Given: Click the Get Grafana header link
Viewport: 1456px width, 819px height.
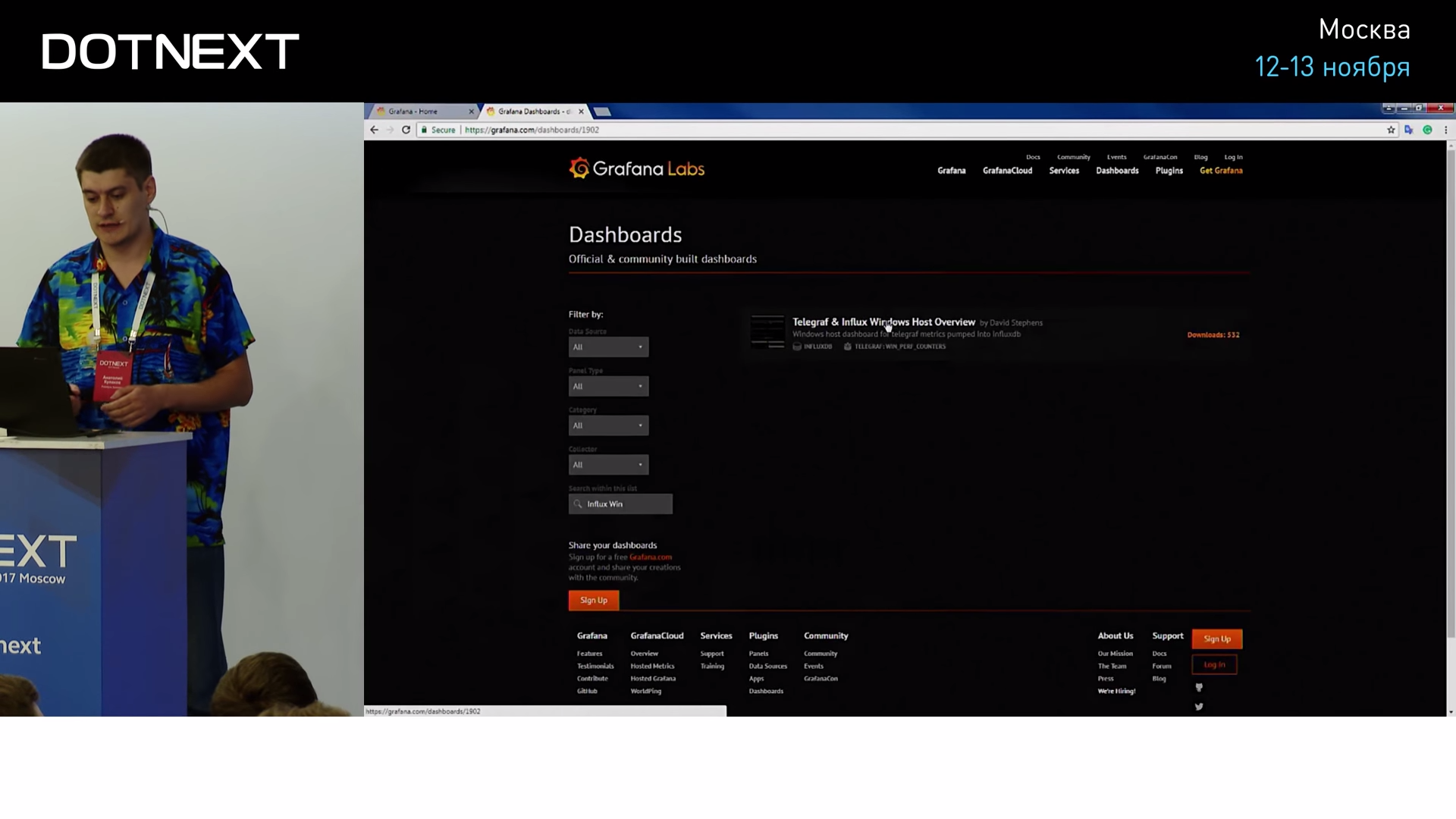Looking at the screenshot, I should (1221, 171).
